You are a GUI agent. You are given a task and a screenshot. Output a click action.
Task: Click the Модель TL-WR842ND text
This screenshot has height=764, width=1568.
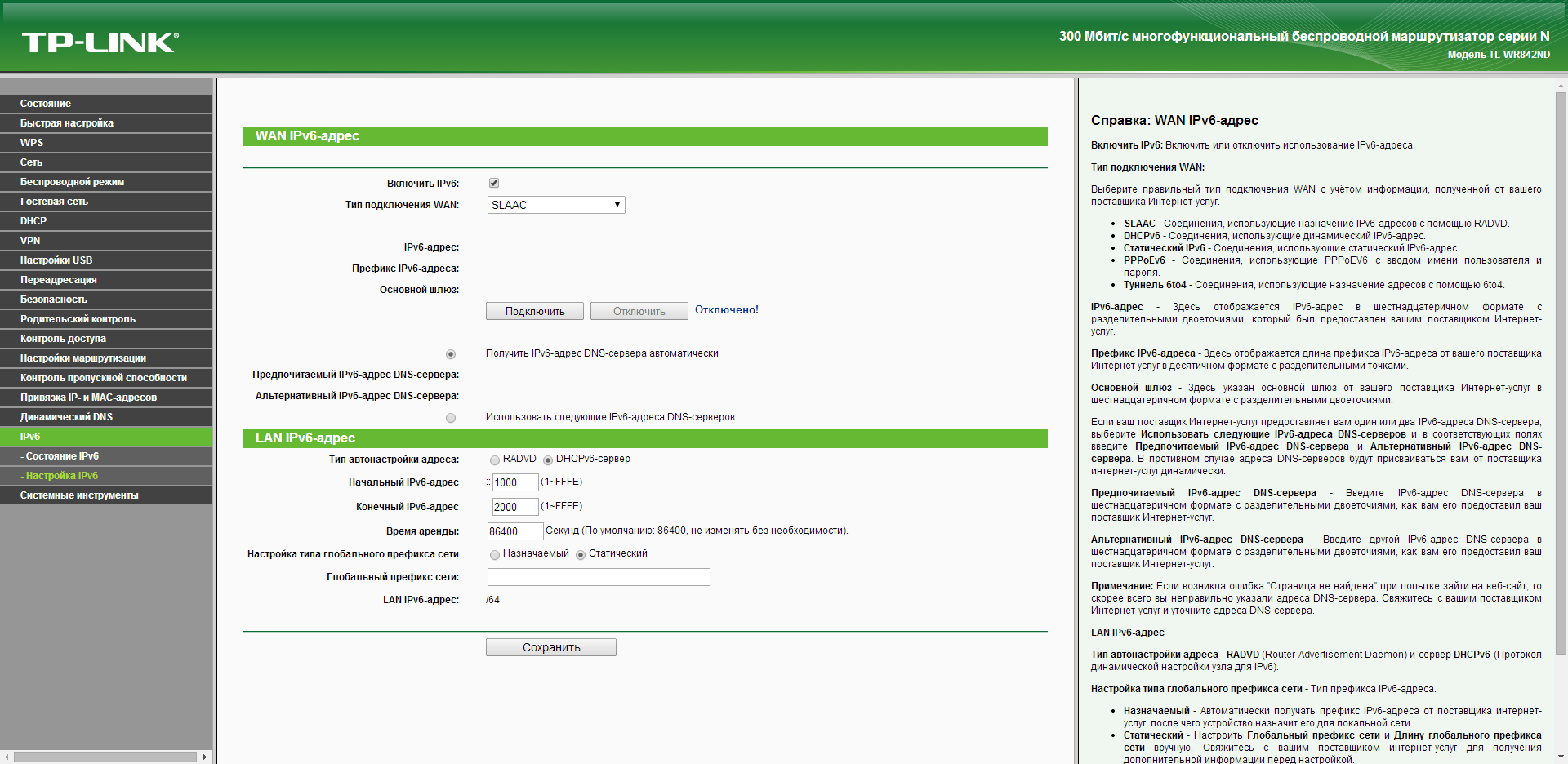(1499, 55)
